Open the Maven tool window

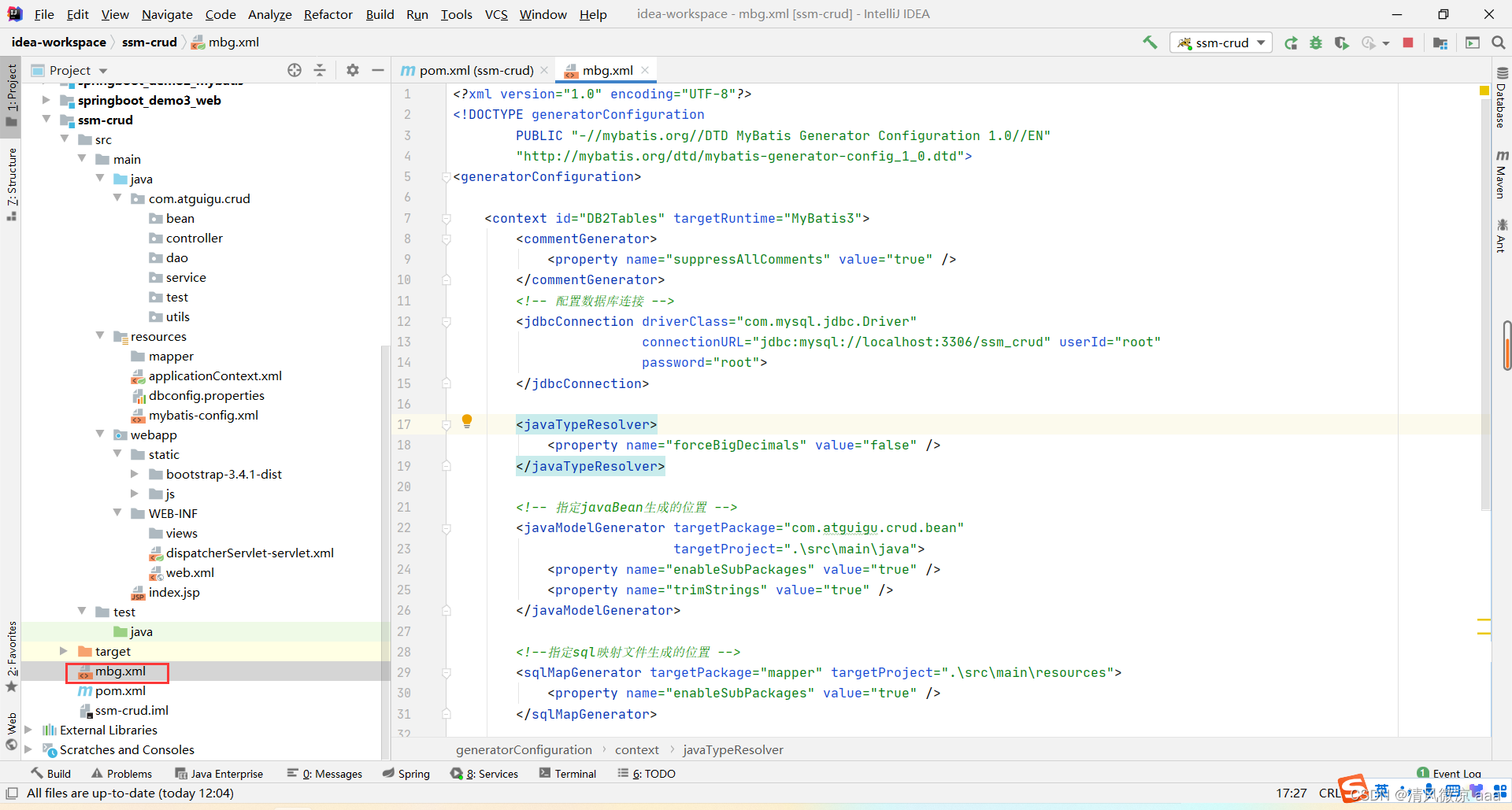pyautogui.click(x=1502, y=174)
